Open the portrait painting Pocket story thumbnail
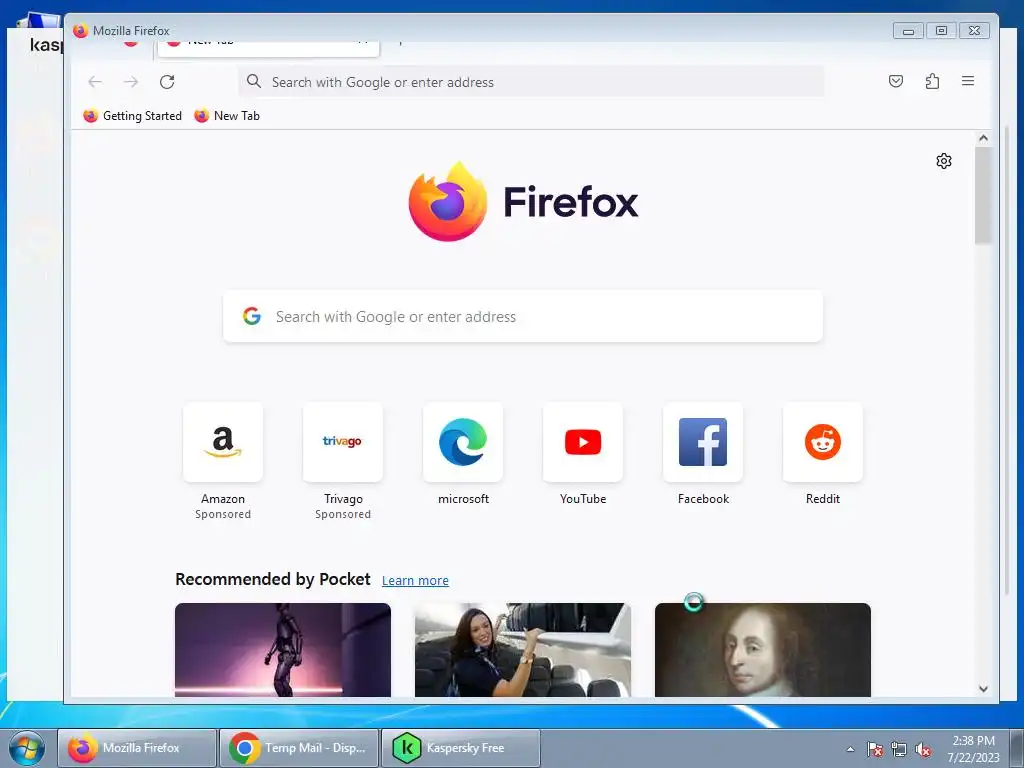 pyautogui.click(x=763, y=650)
